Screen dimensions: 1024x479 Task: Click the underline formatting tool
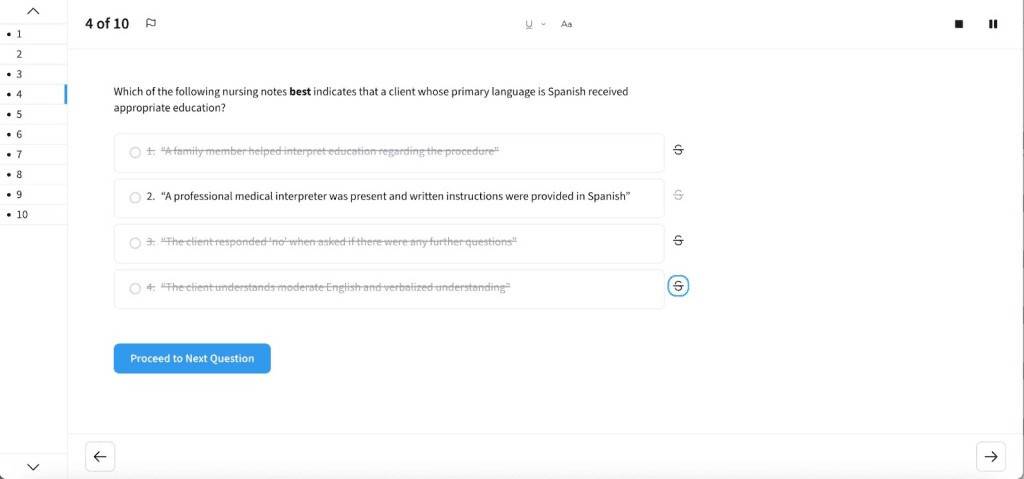(x=529, y=24)
